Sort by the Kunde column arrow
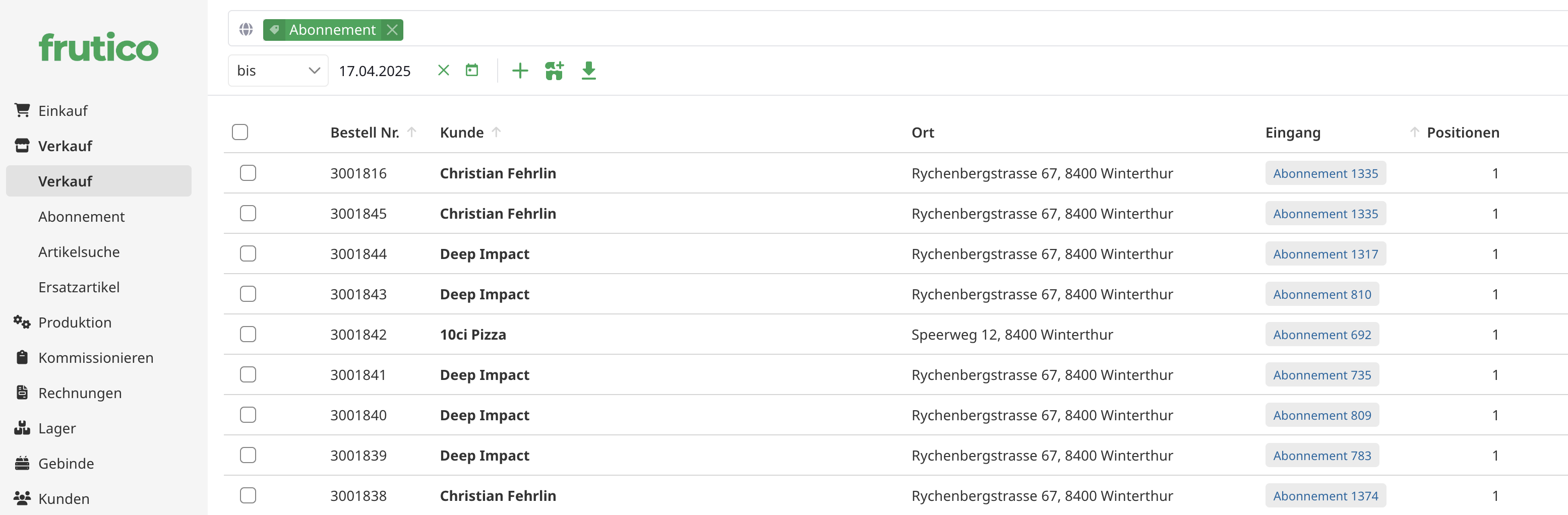 pos(497,132)
